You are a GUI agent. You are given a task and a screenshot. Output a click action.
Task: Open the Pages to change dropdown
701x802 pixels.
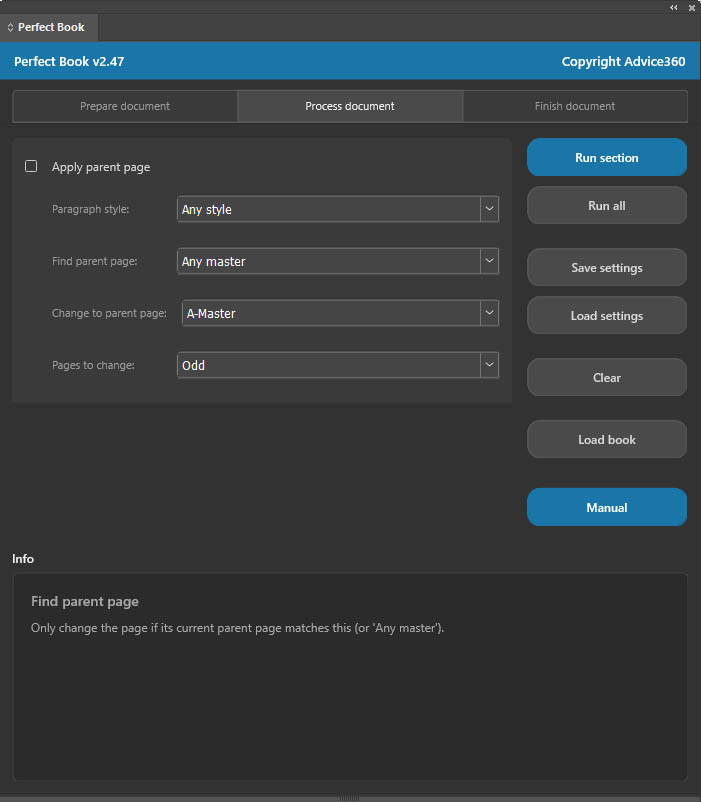[337, 365]
